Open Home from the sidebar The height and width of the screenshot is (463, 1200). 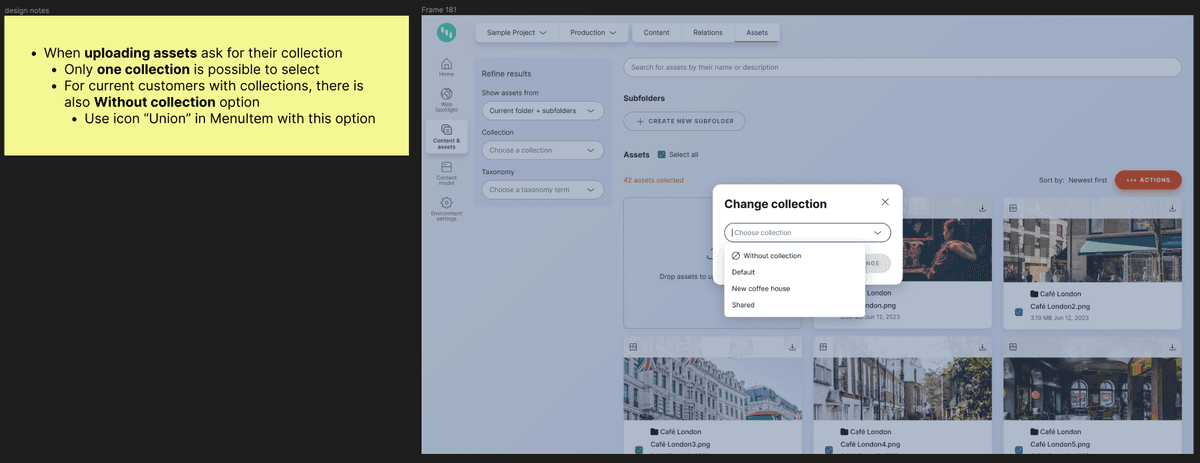(x=446, y=67)
